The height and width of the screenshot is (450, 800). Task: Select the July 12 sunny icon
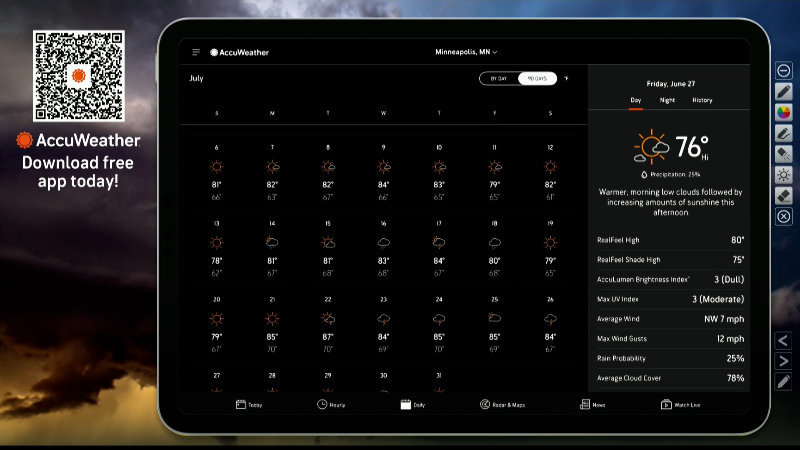point(550,166)
